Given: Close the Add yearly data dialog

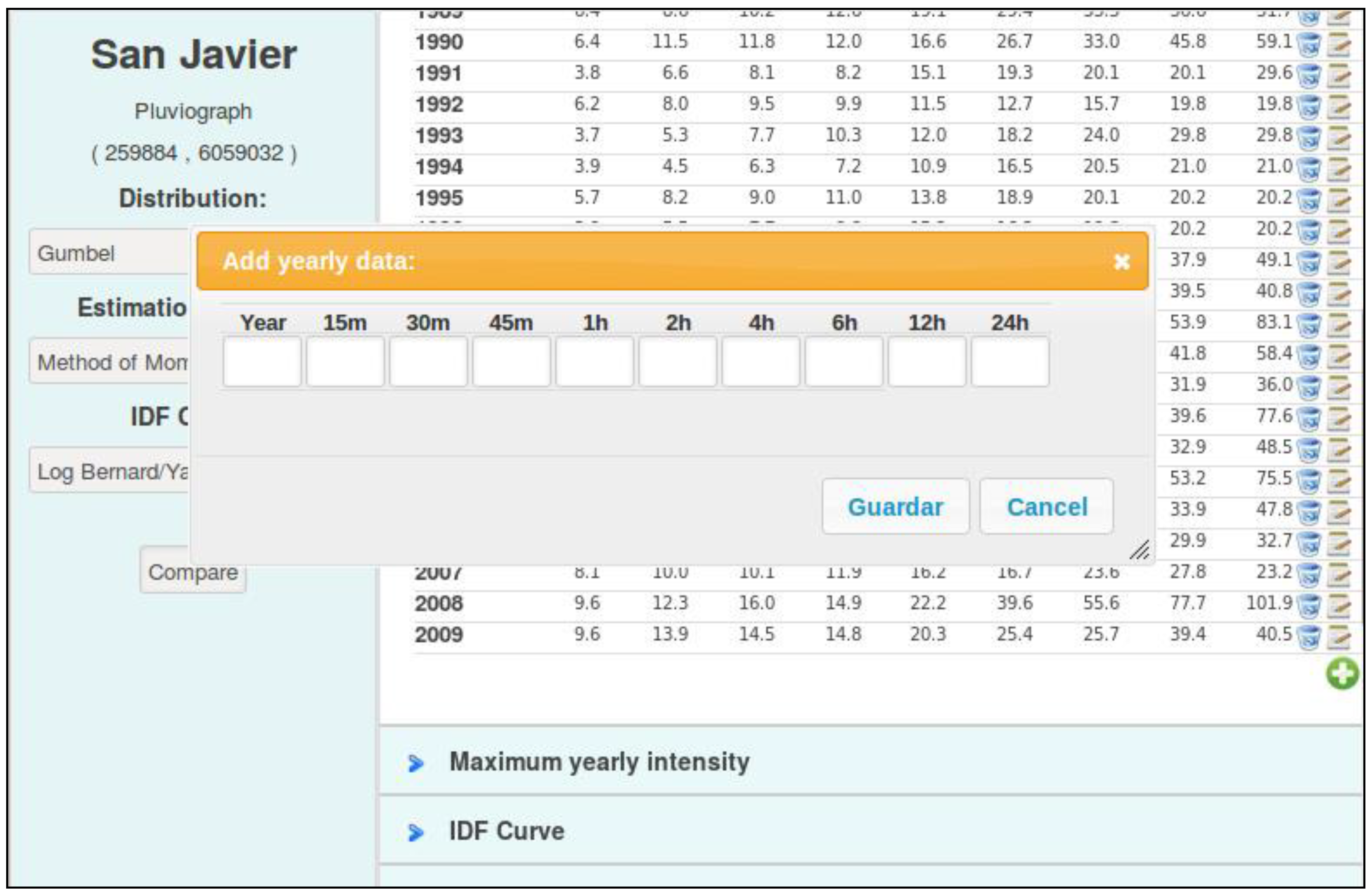Looking at the screenshot, I should click(x=1121, y=262).
